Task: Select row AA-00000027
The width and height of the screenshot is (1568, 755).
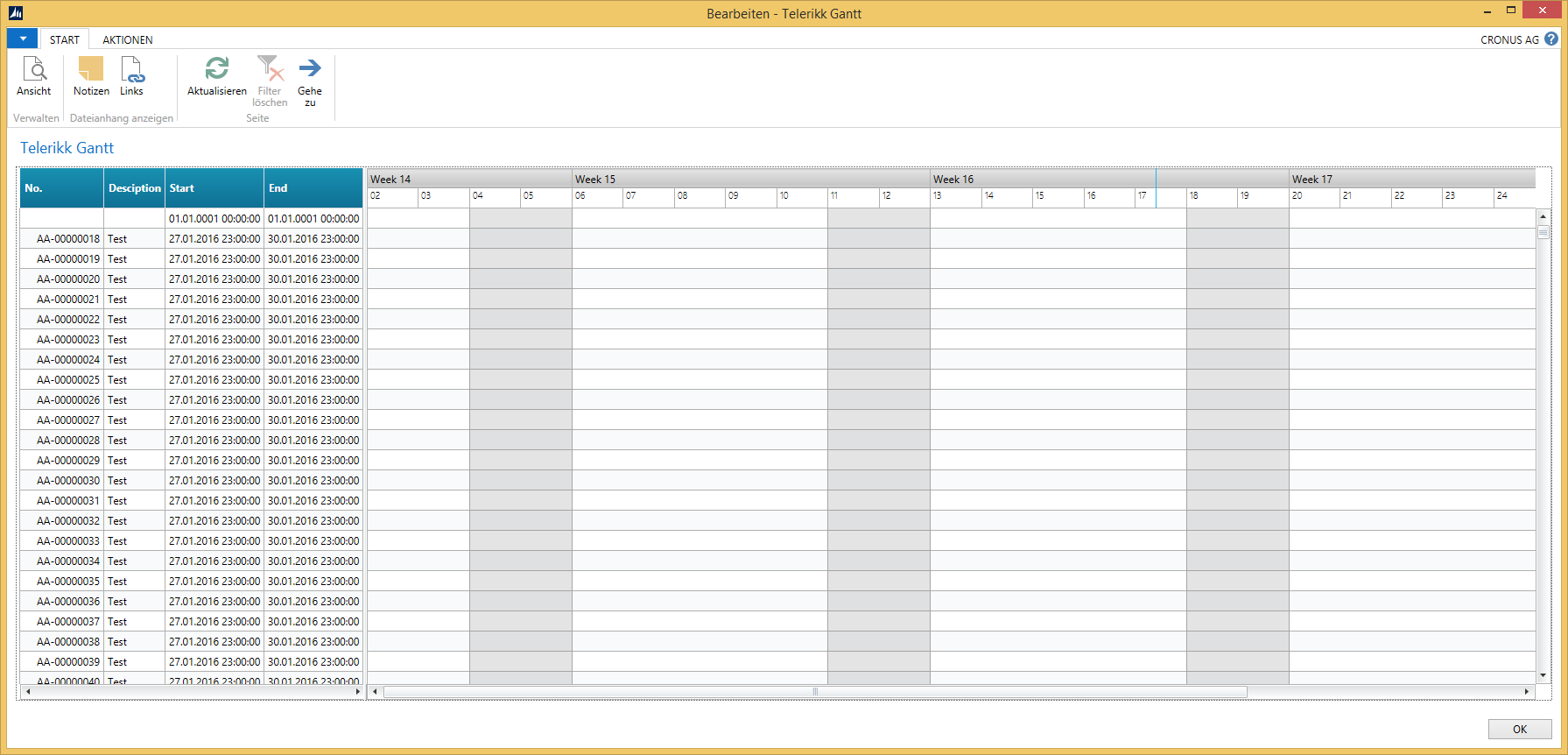Action: 191,420
